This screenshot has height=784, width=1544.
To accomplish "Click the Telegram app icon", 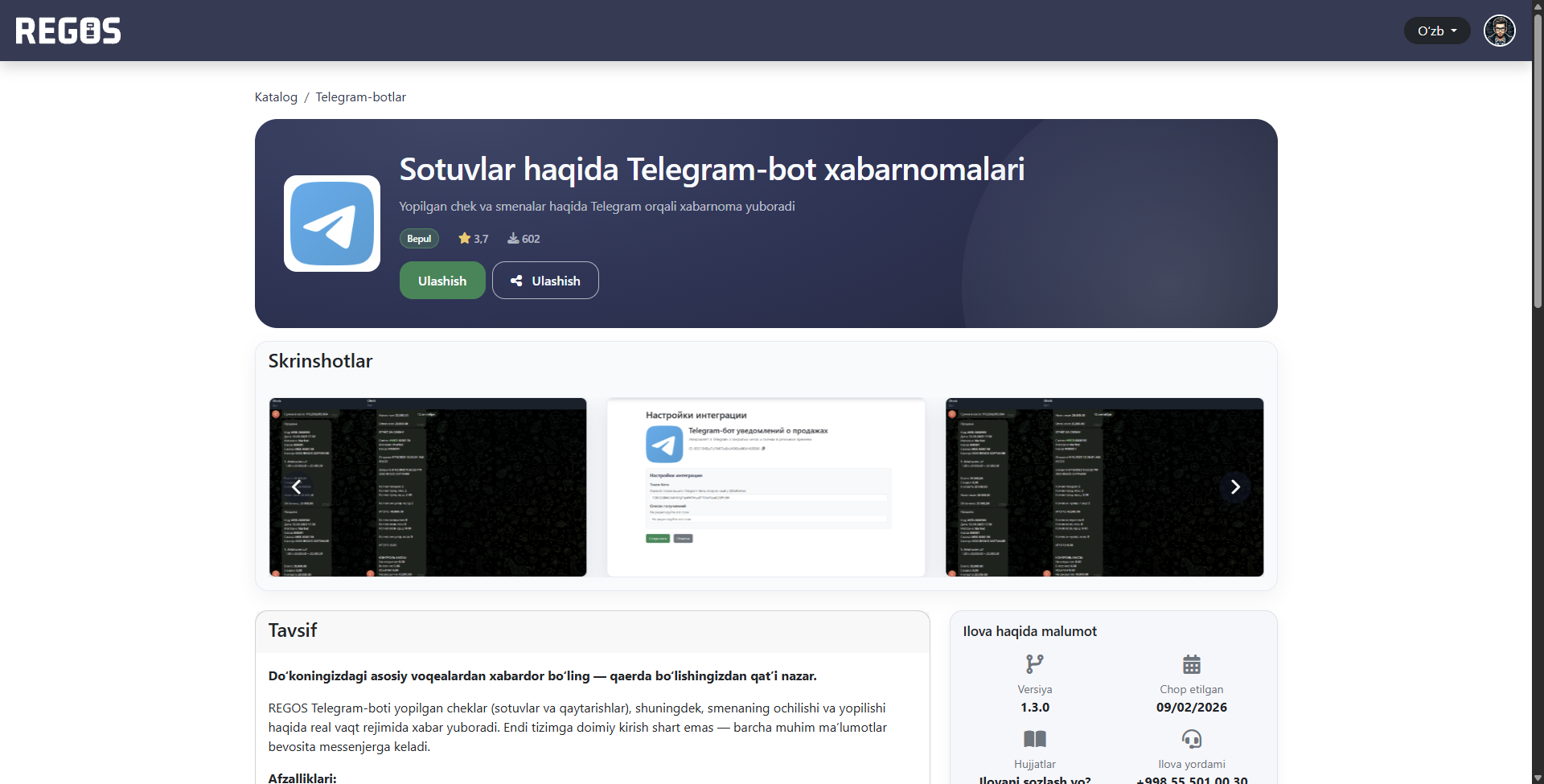I will coord(332,224).
